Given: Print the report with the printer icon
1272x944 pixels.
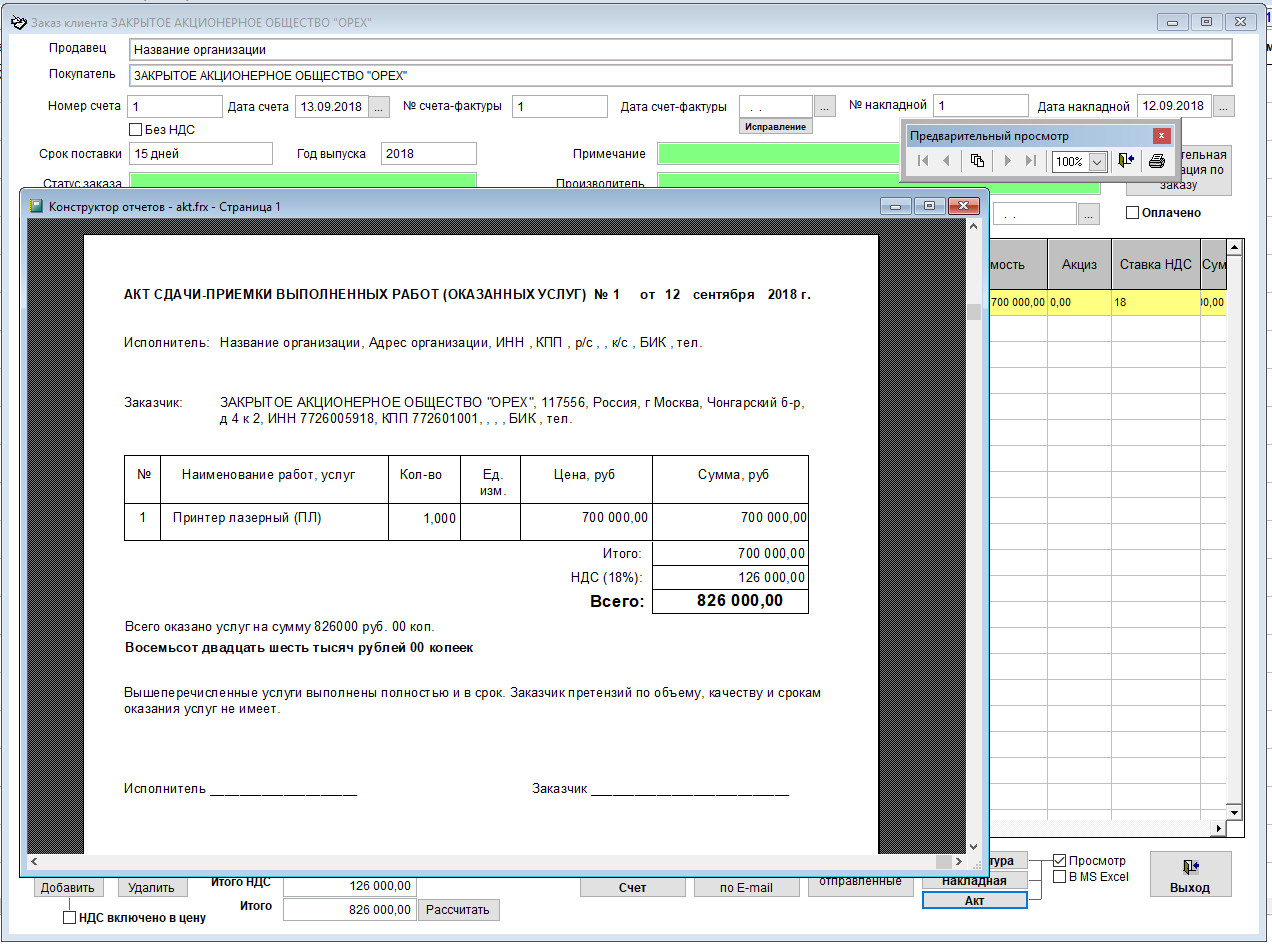Looking at the screenshot, I should 1157,161.
